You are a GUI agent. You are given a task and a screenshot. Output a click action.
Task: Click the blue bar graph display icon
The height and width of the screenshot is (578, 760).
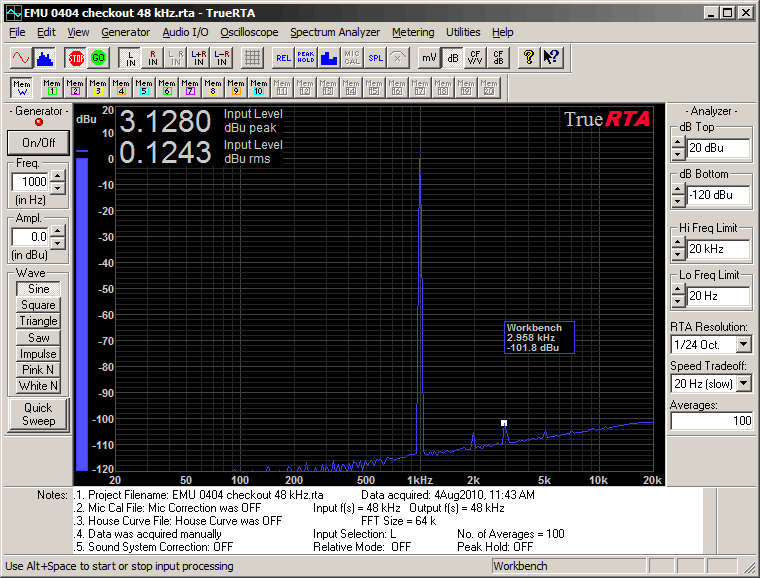[x=329, y=58]
